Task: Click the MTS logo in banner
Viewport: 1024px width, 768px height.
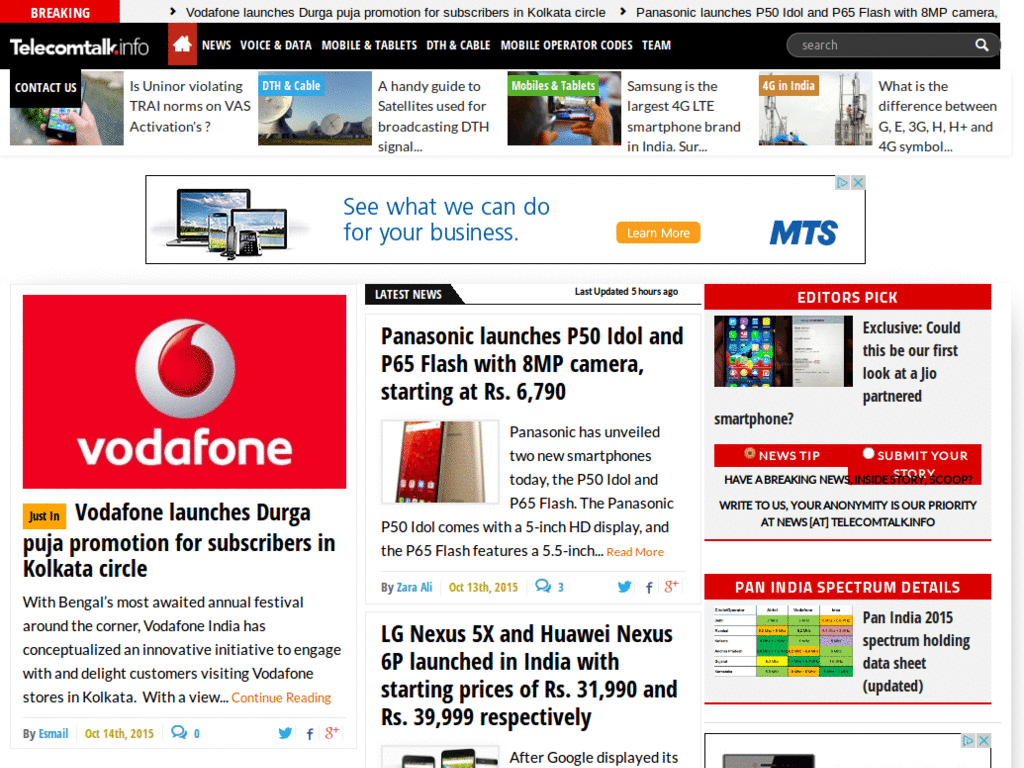Action: [x=803, y=232]
